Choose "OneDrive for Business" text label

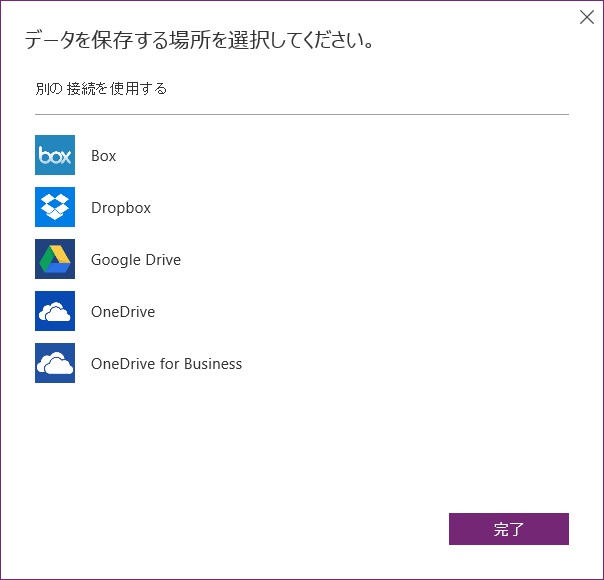(x=166, y=364)
